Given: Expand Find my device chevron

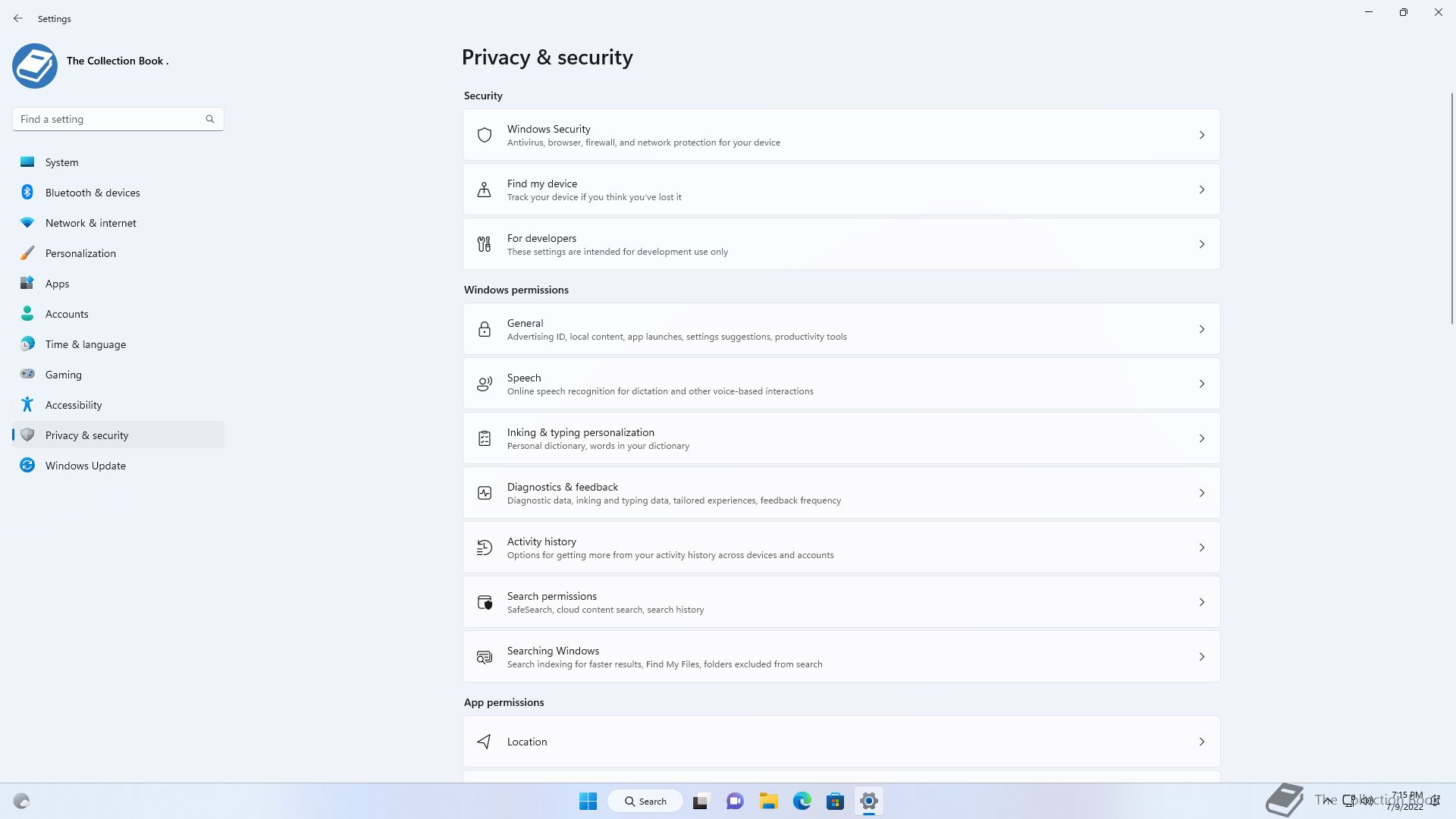Looking at the screenshot, I should 1202,190.
